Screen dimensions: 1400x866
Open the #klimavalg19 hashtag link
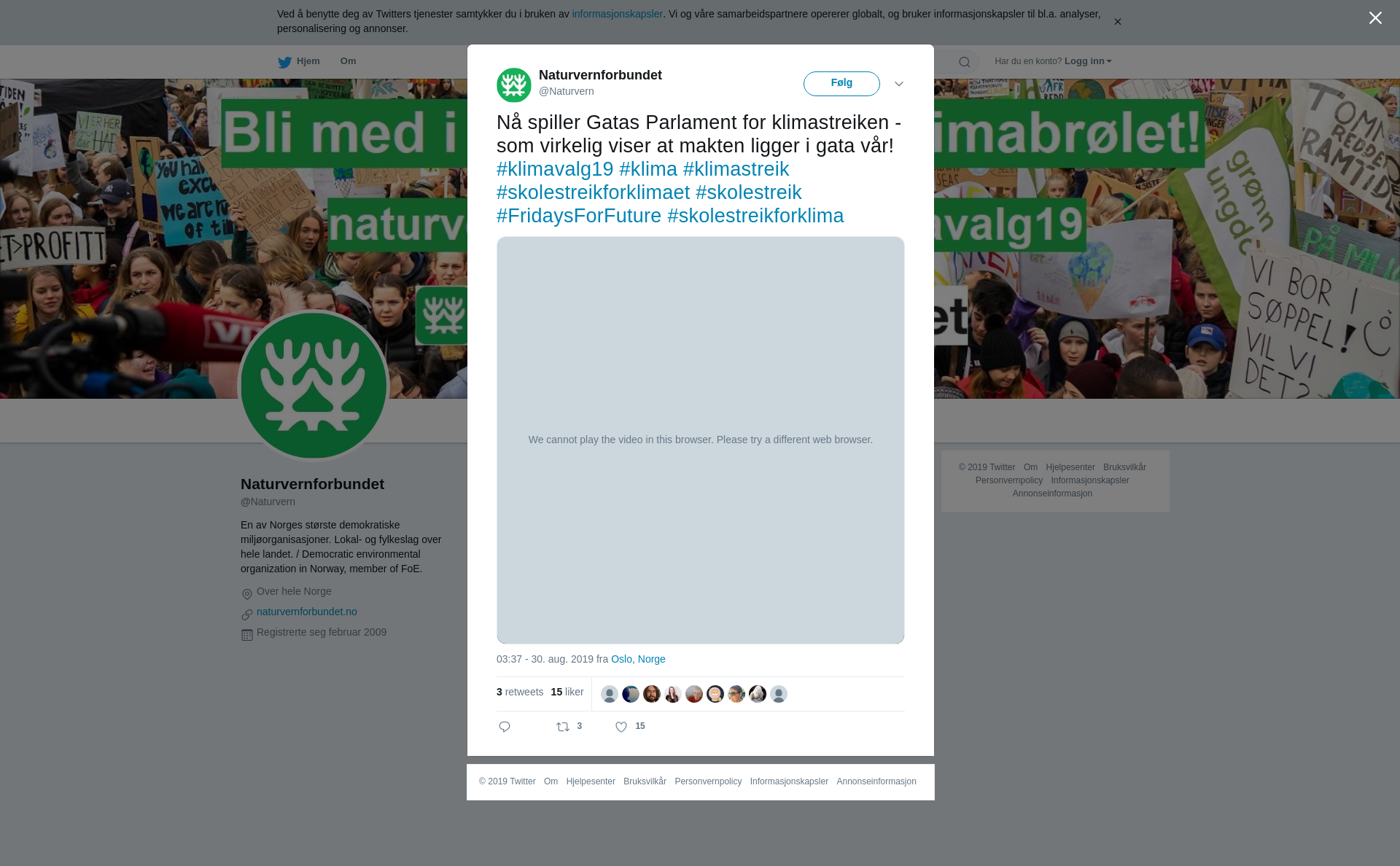[555, 169]
